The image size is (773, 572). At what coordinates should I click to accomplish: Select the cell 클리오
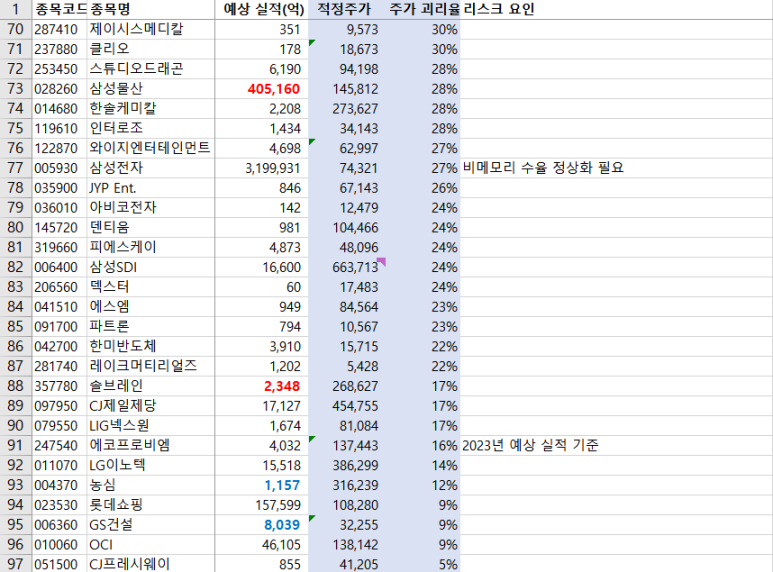click(151, 49)
